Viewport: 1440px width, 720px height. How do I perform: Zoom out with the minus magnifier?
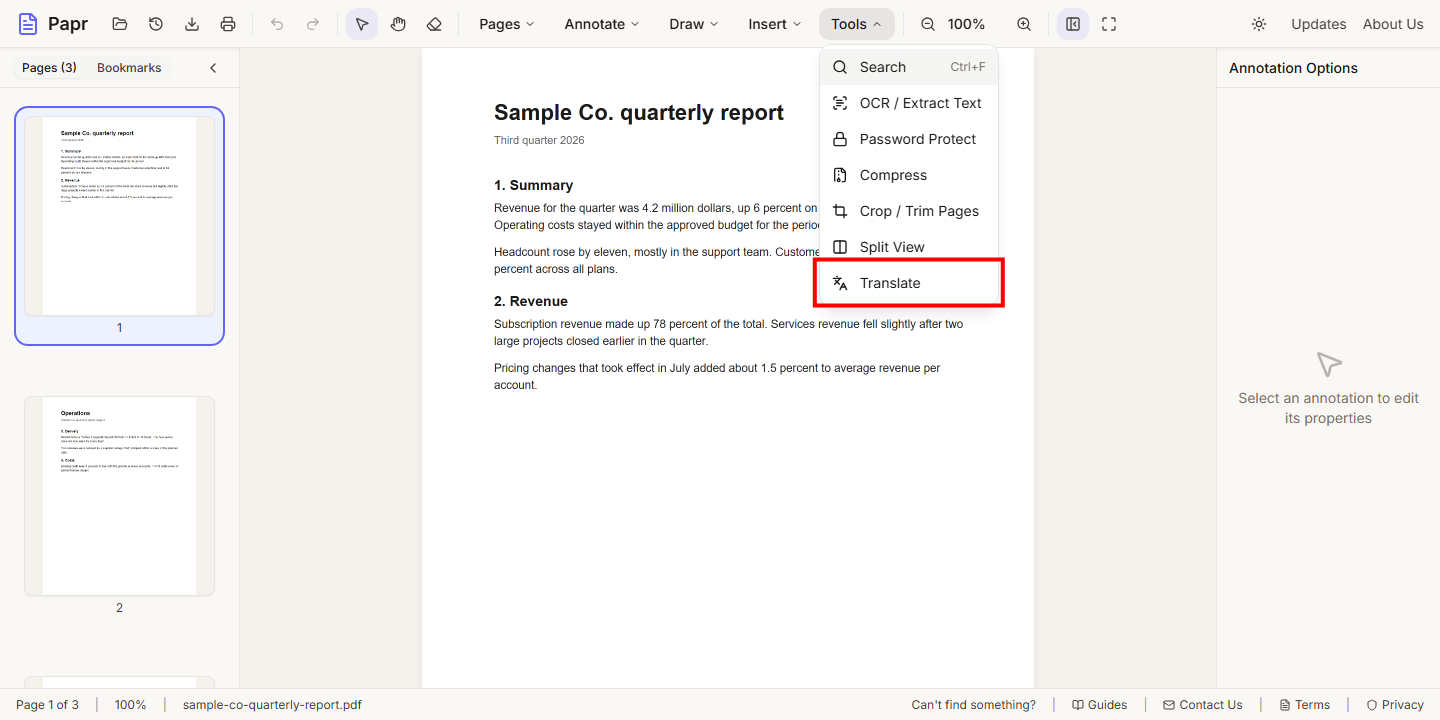928,24
